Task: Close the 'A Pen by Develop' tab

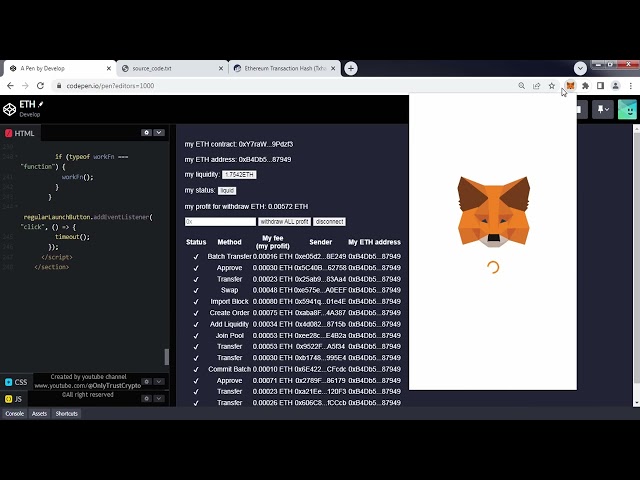Action: click(x=109, y=68)
